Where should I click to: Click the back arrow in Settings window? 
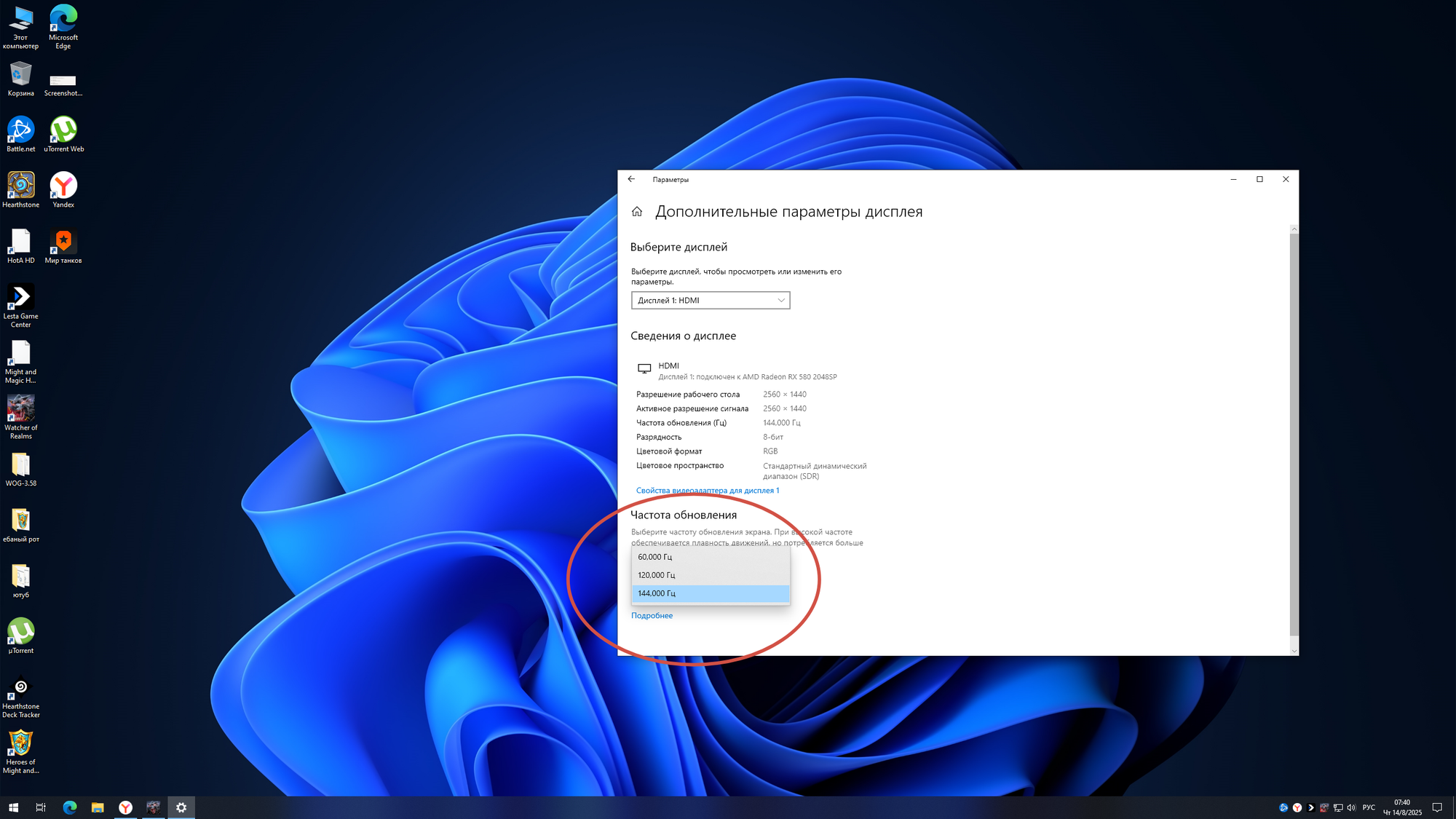tap(631, 179)
